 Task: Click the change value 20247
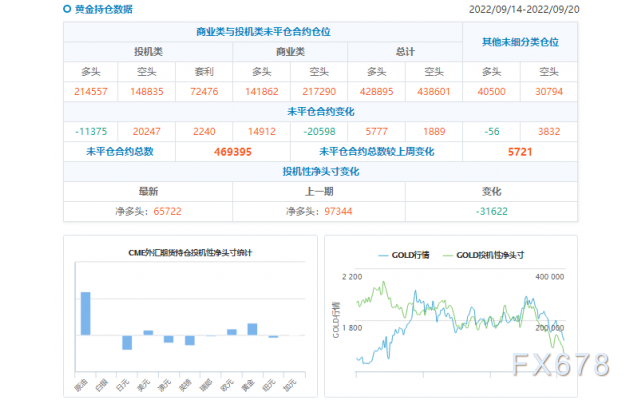click(x=147, y=132)
